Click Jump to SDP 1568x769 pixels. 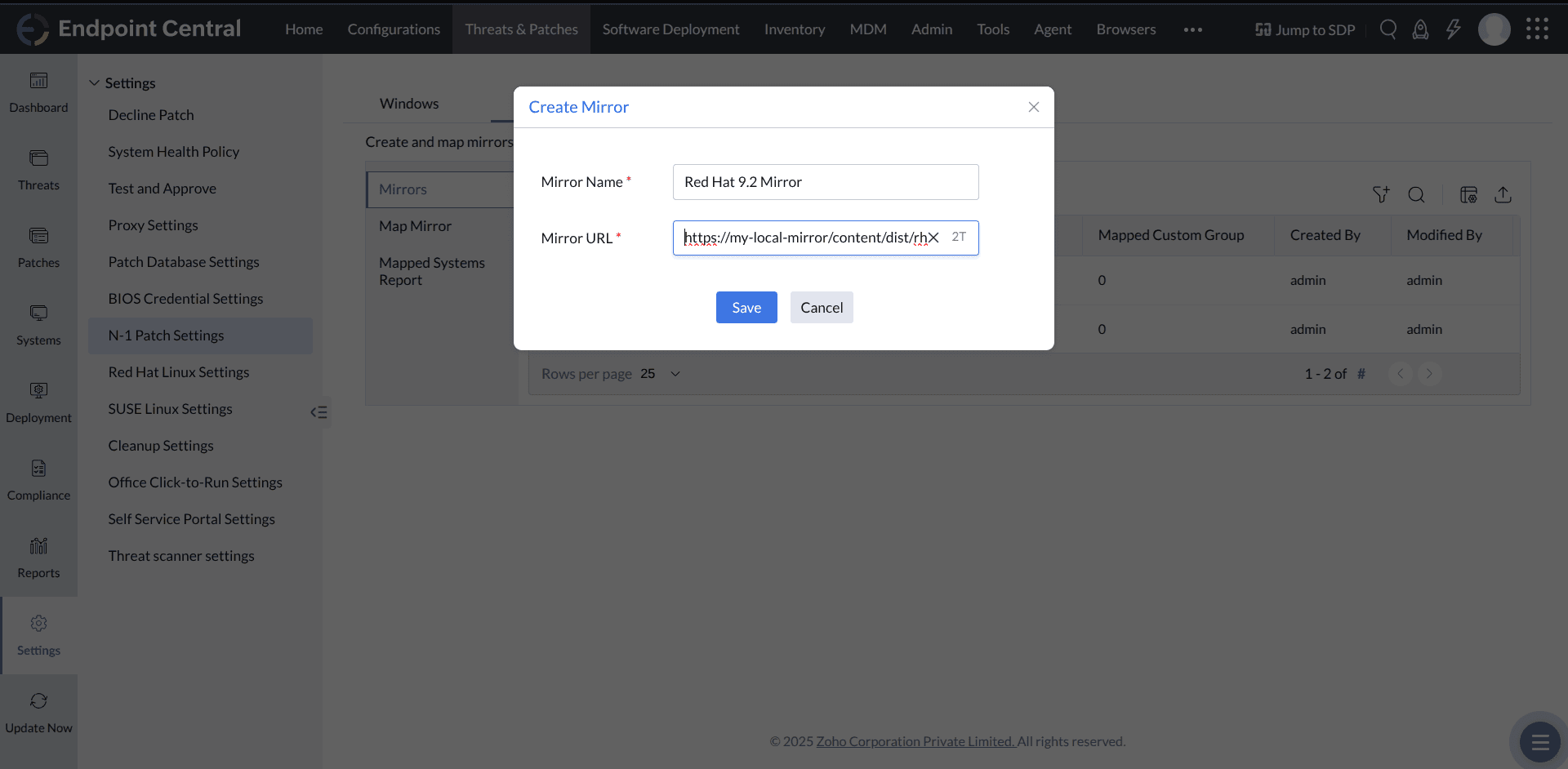(1305, 29)
